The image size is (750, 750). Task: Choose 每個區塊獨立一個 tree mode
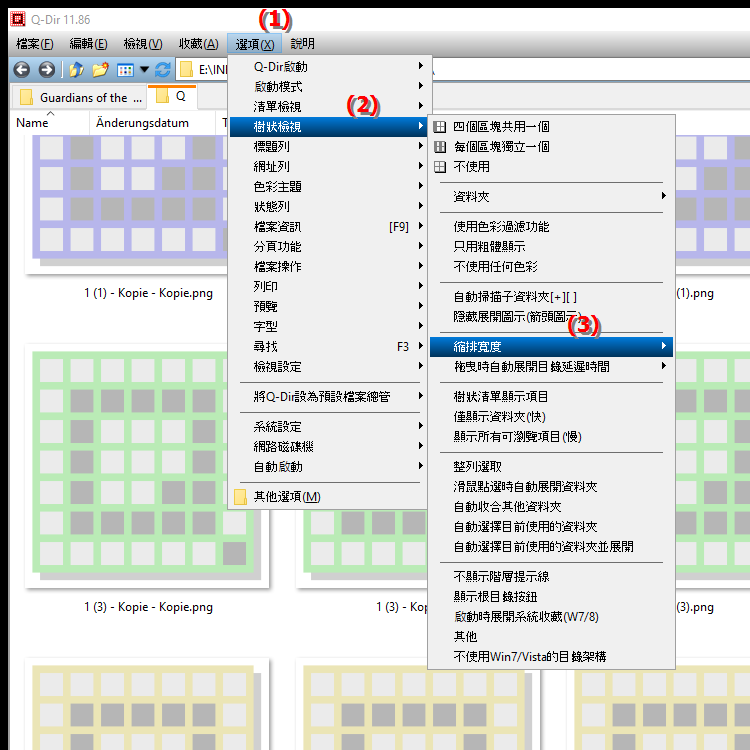click(x=551, y=147)
